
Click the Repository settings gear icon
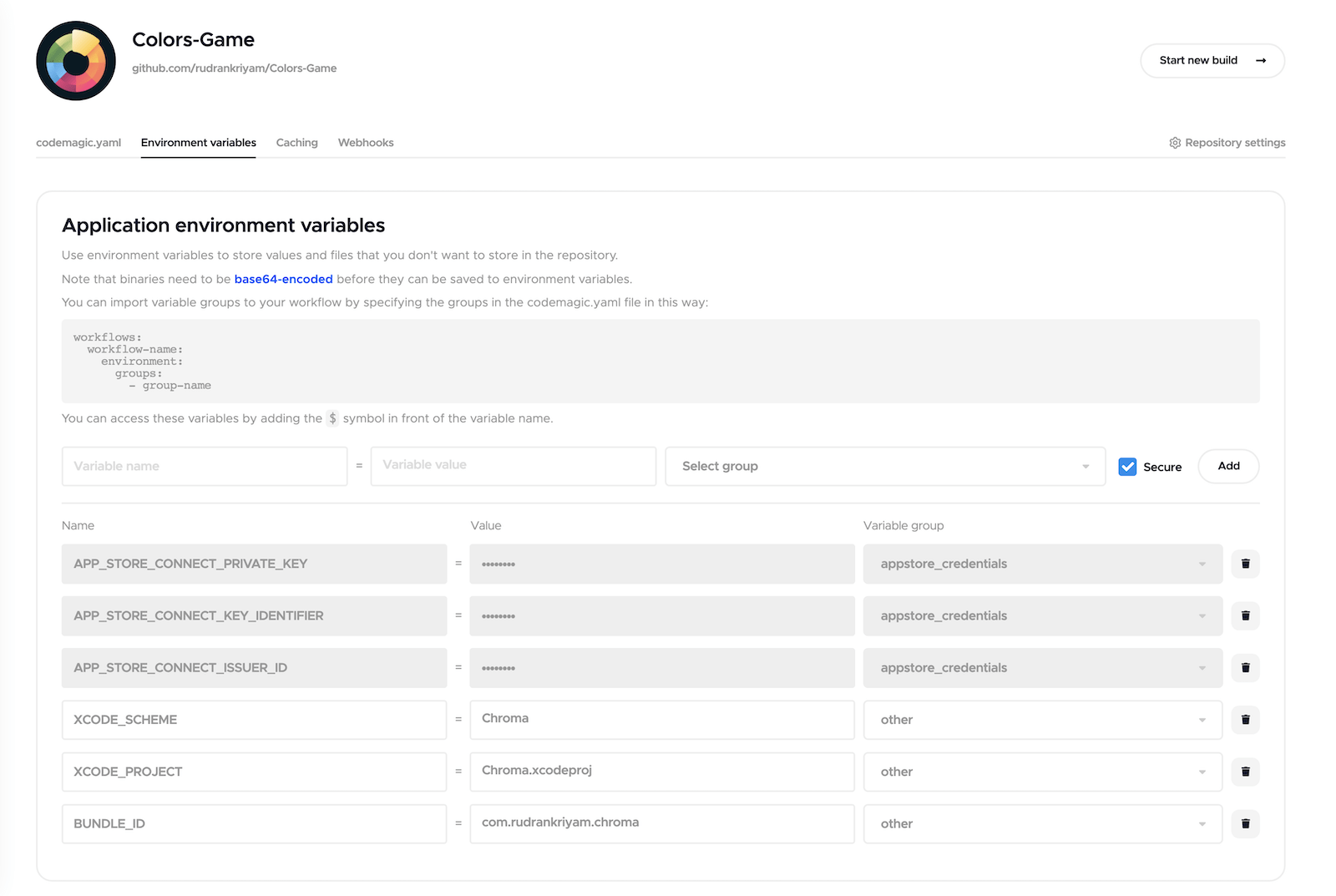point(1175,143)
